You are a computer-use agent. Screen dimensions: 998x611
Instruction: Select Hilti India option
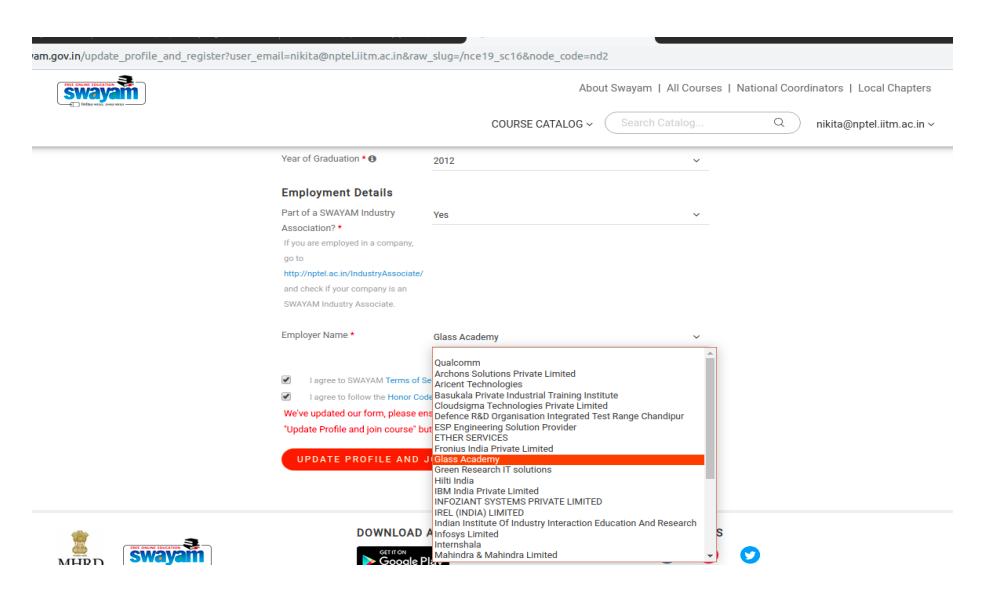point(569,481)
